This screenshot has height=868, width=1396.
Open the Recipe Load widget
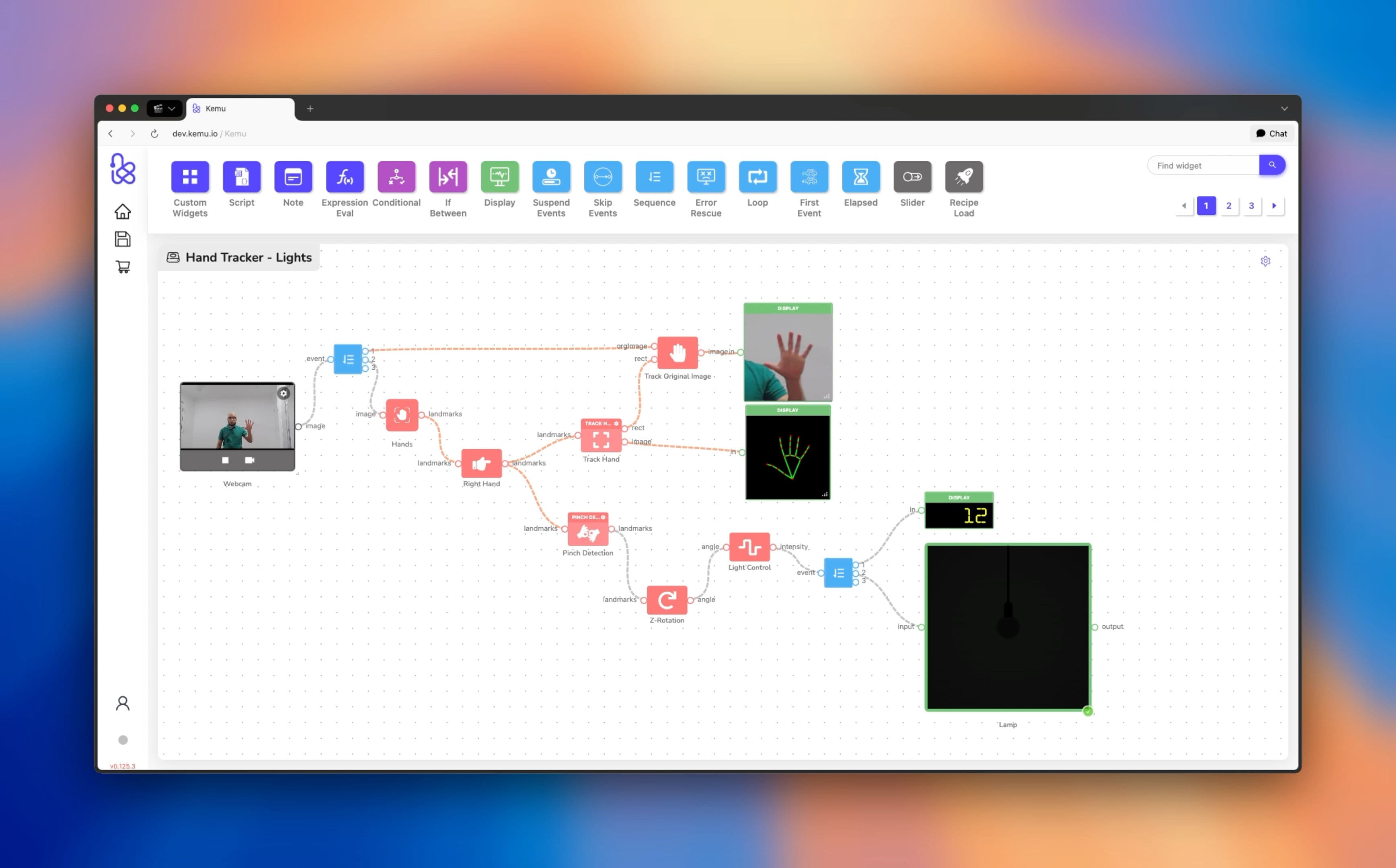click(964, 177)
